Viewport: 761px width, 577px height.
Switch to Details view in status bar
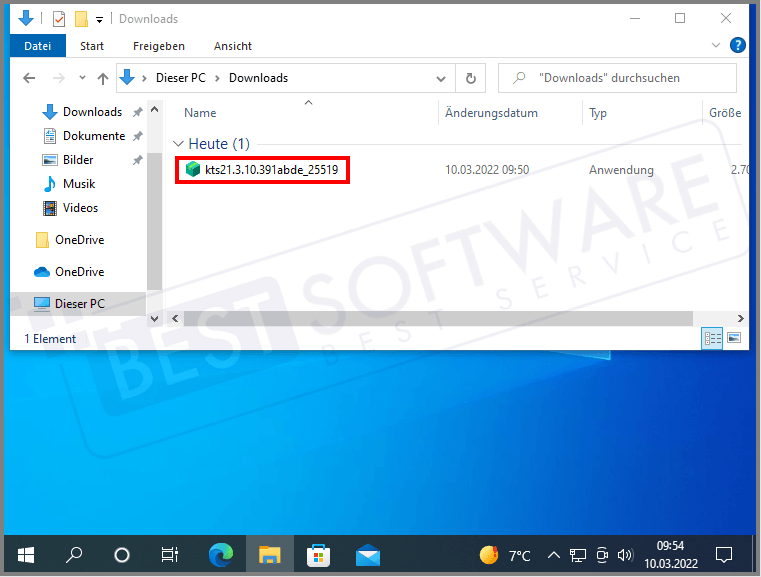tap(712, 338)
